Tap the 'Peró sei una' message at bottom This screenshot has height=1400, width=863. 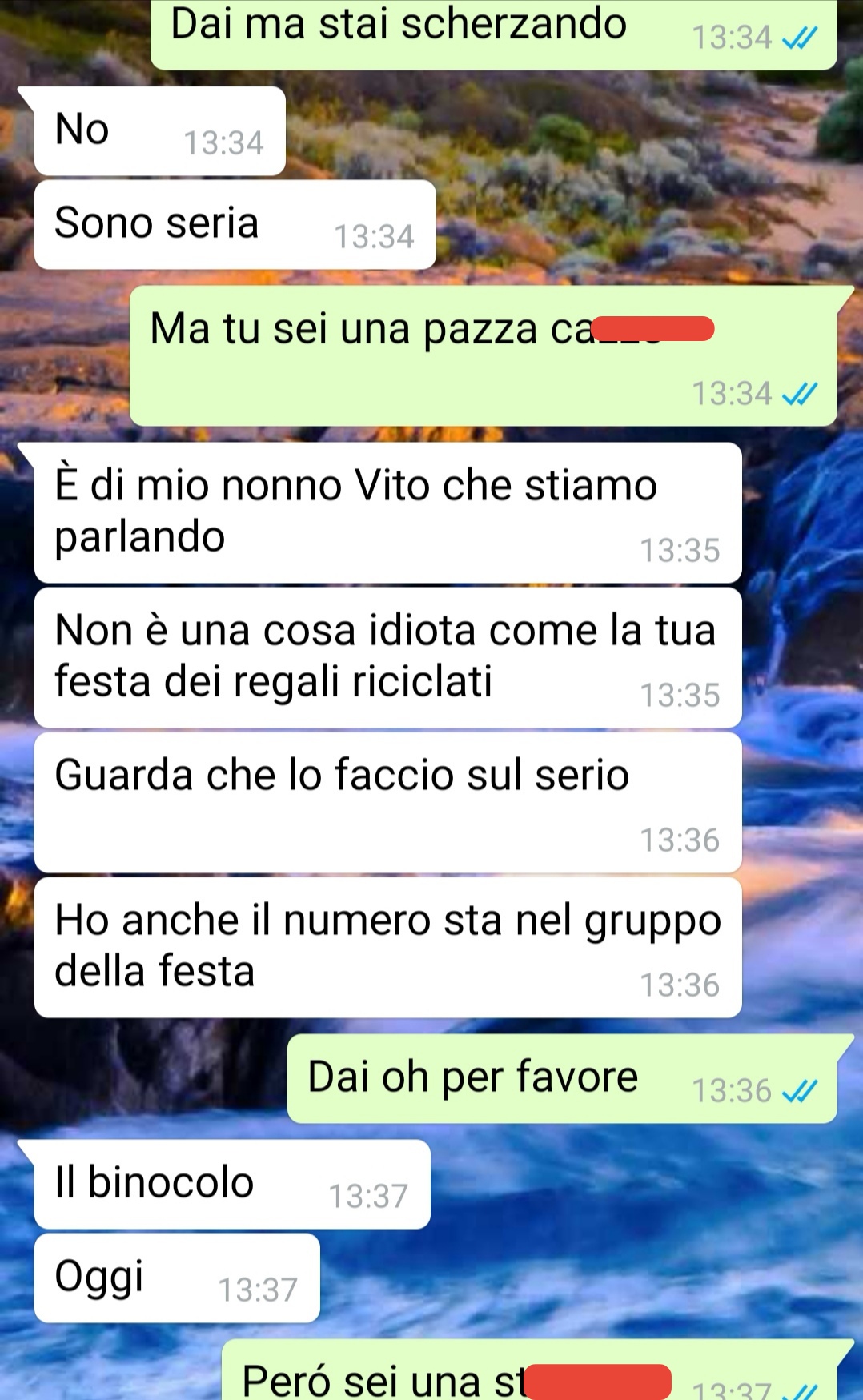[529, 1370]
